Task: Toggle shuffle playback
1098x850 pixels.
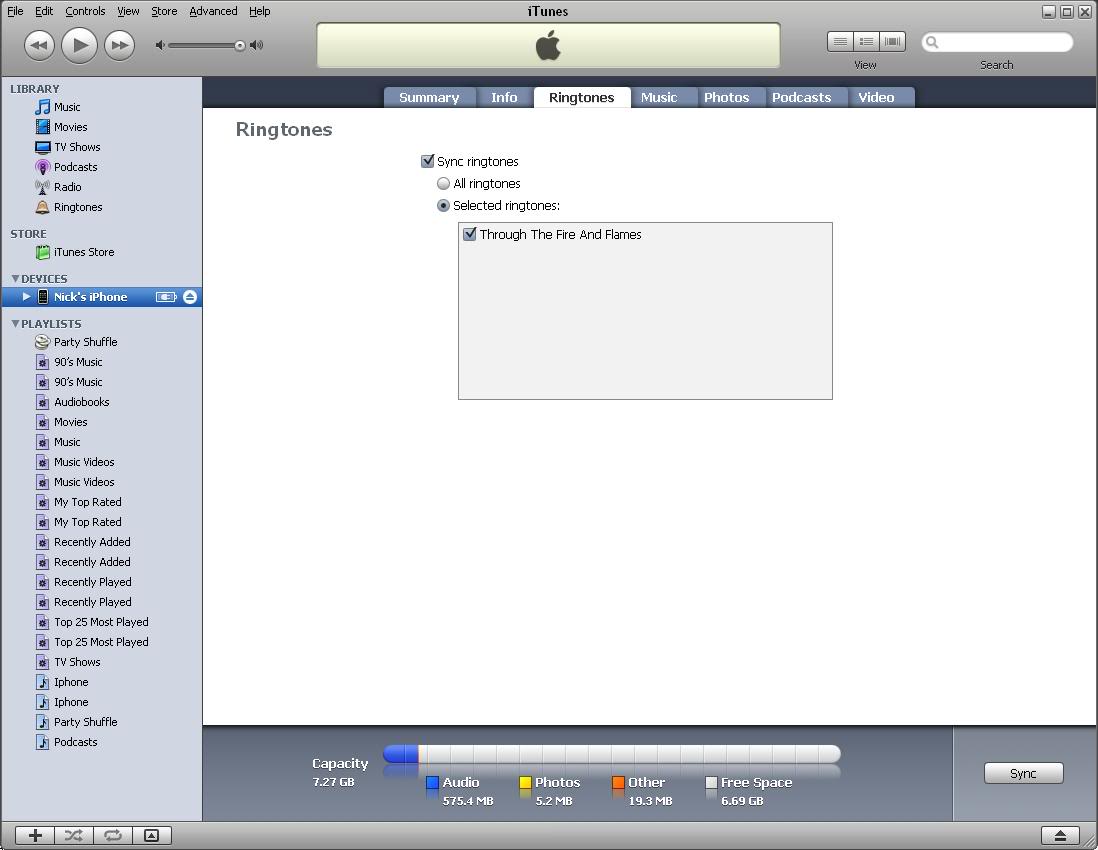Action: [x=74, y=835]
